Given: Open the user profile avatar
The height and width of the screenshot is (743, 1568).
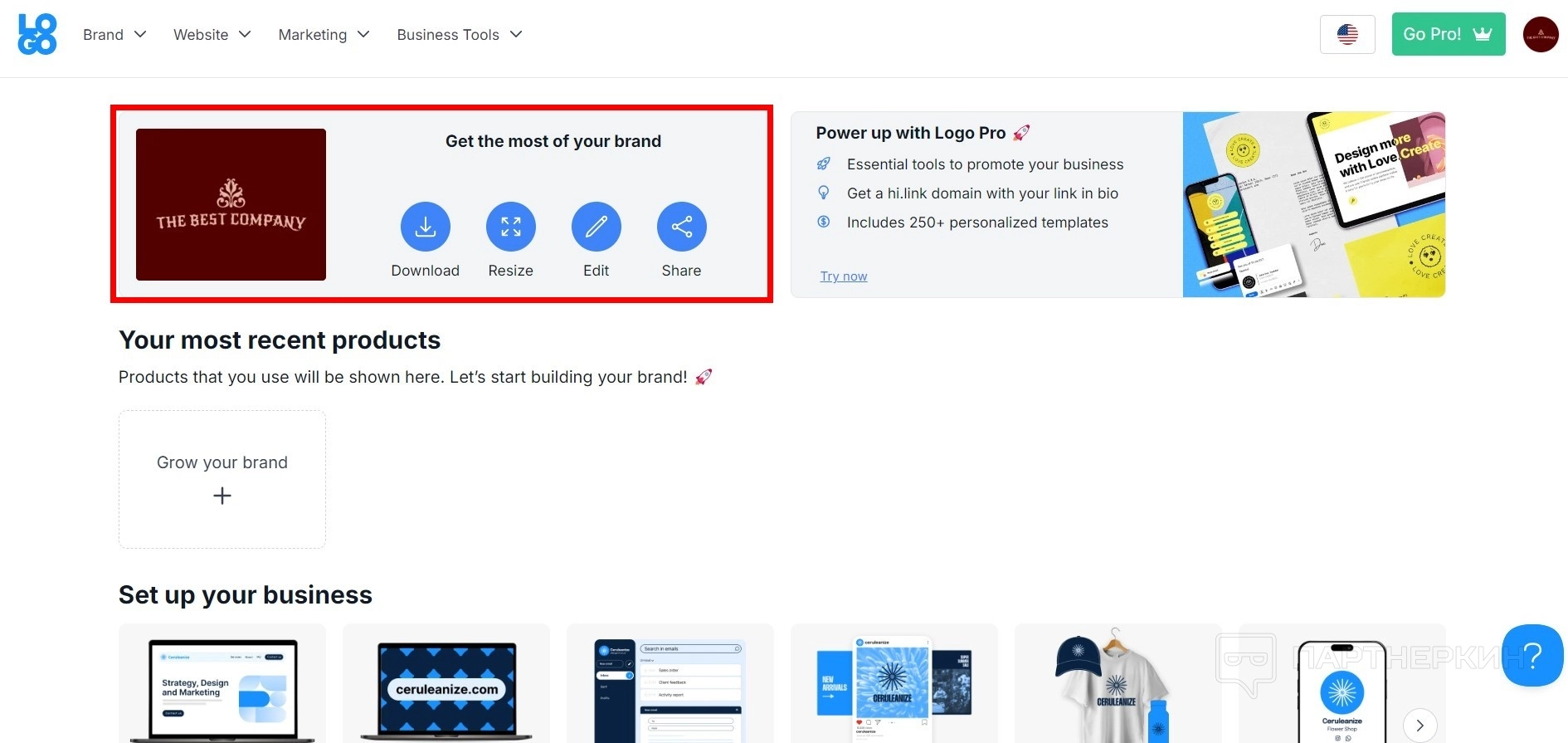Looking at the screenshot, I should [x=1541, y=34].
